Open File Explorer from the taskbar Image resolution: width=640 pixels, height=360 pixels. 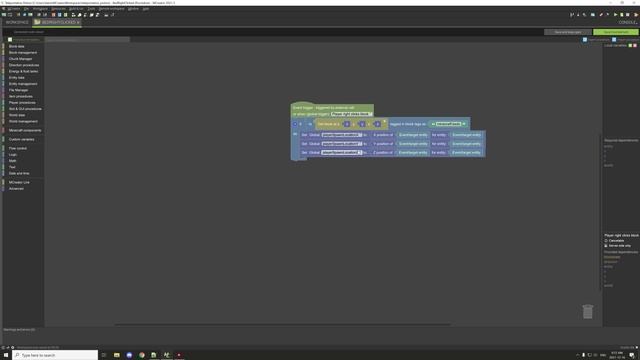117,355
